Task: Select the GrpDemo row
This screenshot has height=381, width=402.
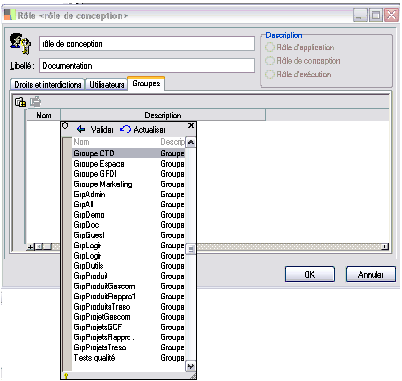Action: (x=129, y=215)
